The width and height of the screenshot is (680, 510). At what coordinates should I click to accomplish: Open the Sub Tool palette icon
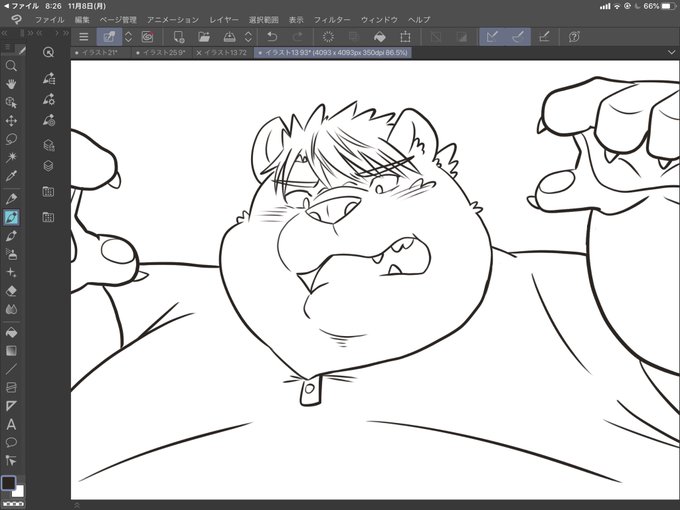click(x=49, y=78)
